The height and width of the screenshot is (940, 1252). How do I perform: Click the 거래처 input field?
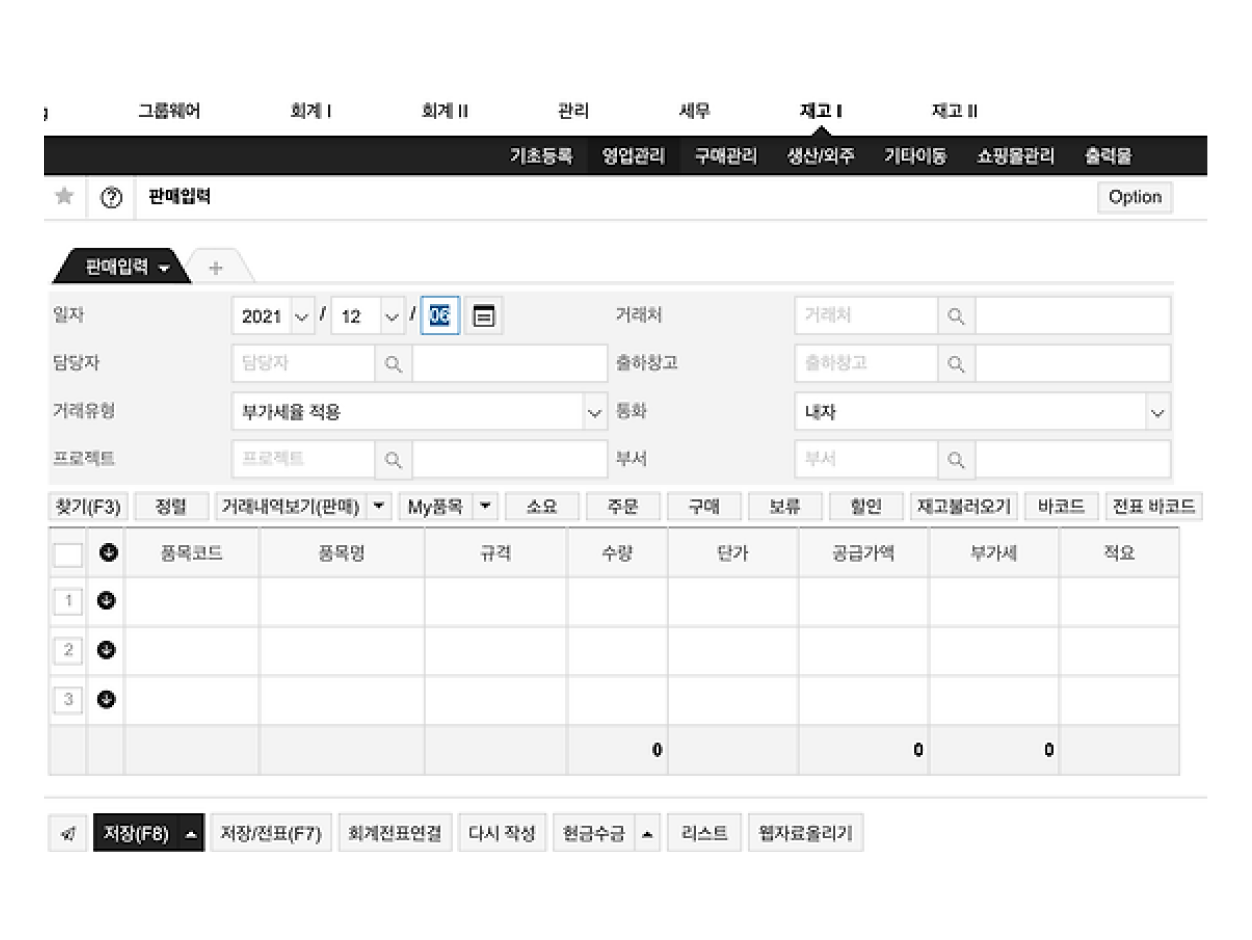coord(866,316)
